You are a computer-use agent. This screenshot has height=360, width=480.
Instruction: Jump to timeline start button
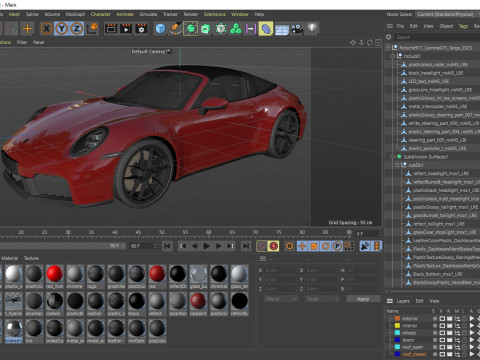[x=167, y=246]
